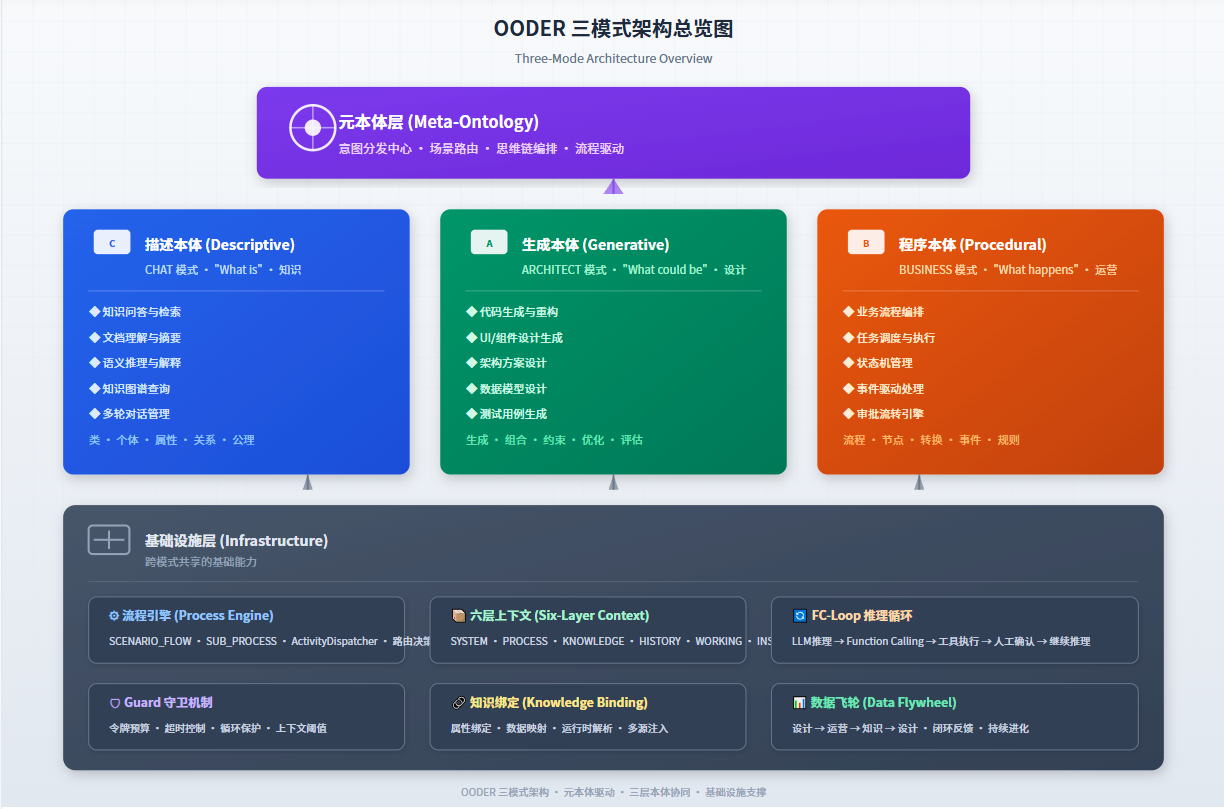
Task: Click list item '任务调度与执行'
Action: click(889, 338)
